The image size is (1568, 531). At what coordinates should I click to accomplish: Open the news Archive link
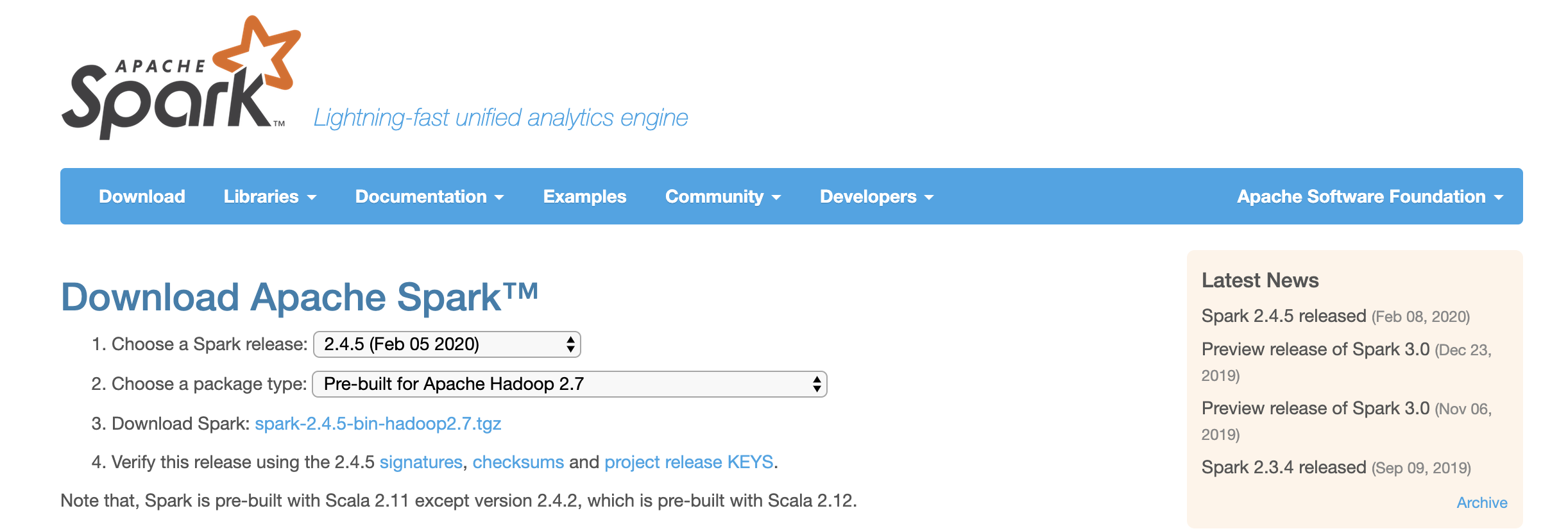pyautogui.click(x=1482, y=503)
